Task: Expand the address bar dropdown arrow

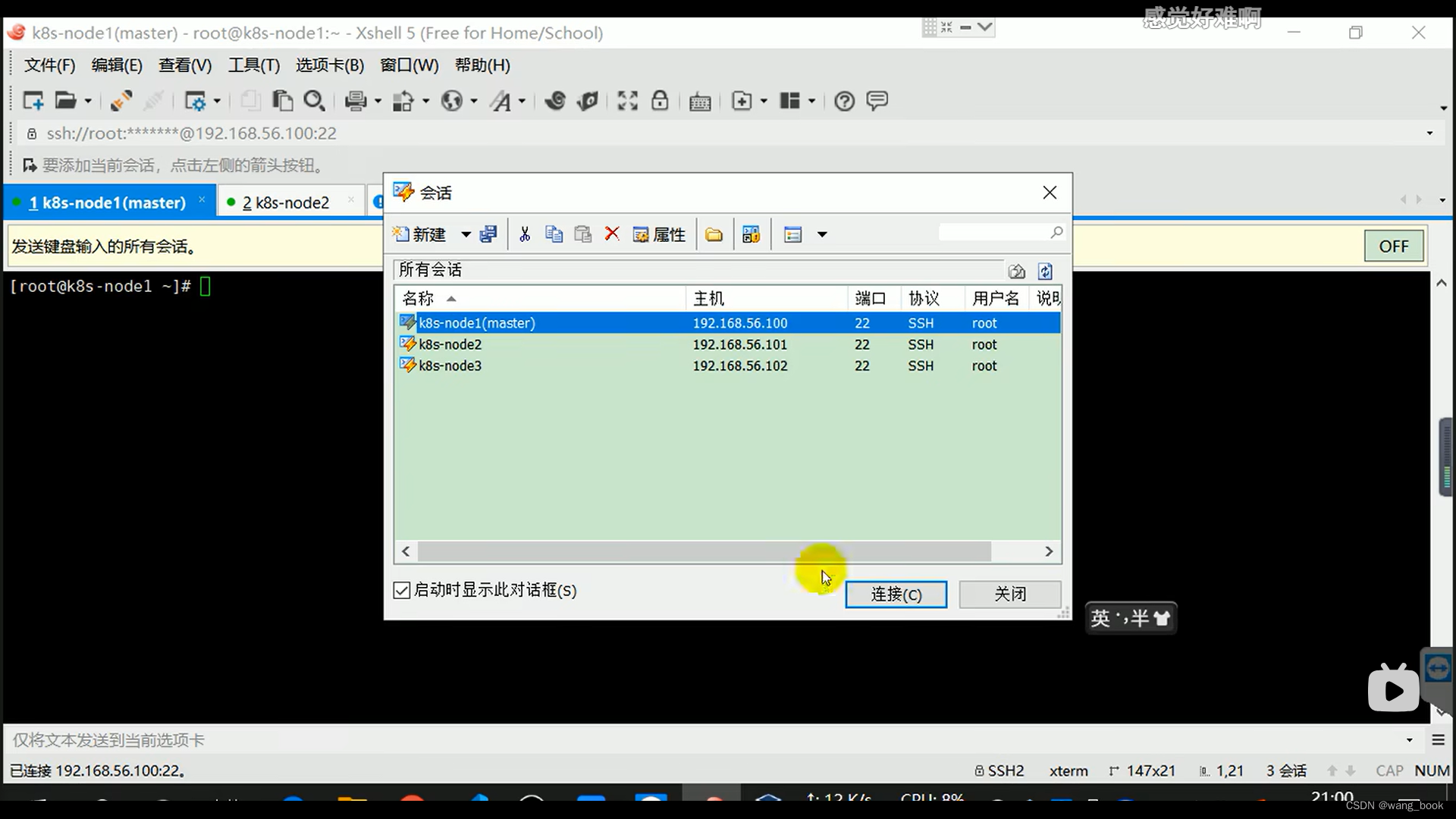Action: (1430, 133)
